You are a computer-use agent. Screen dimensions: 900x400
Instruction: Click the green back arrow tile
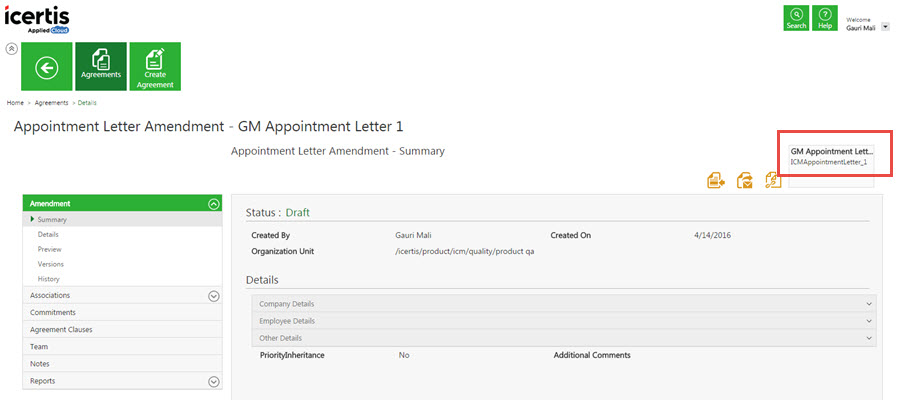[x=46, y=67]
